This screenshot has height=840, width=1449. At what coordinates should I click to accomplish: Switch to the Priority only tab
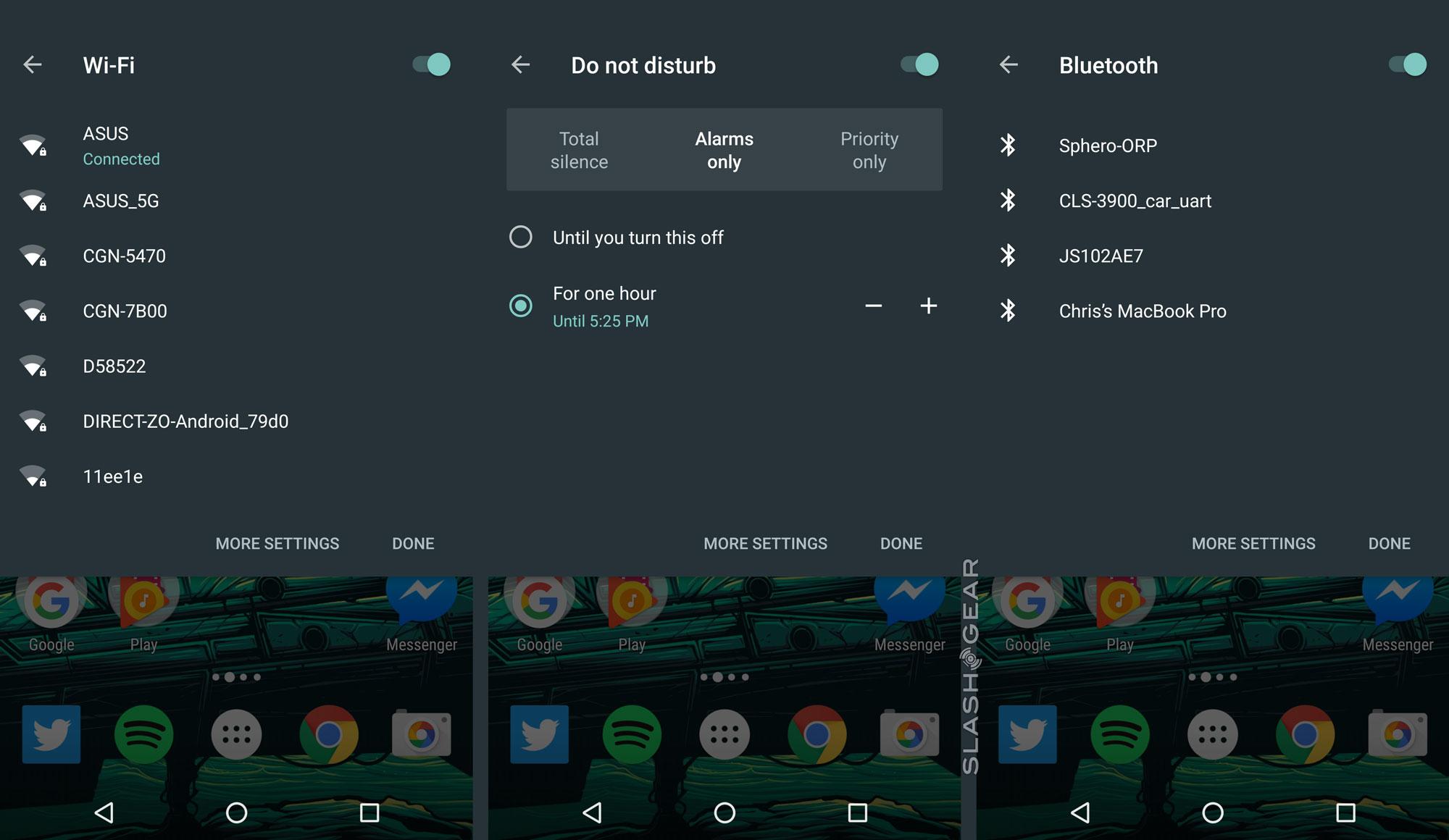pyautogui.click(x=869, y=150)
